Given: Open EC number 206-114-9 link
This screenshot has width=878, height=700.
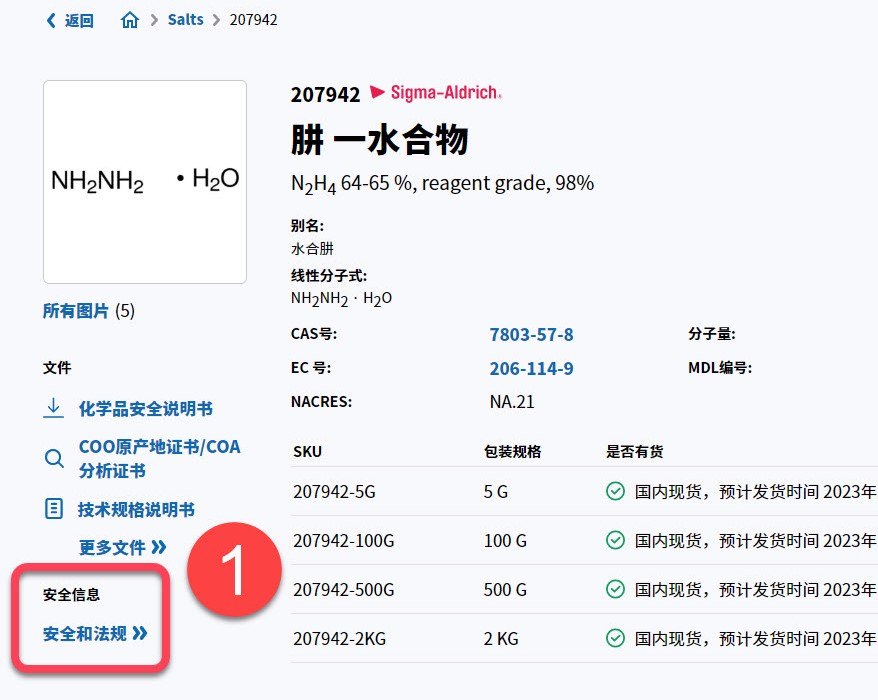Looking at the screenshot, I should 531,368.
